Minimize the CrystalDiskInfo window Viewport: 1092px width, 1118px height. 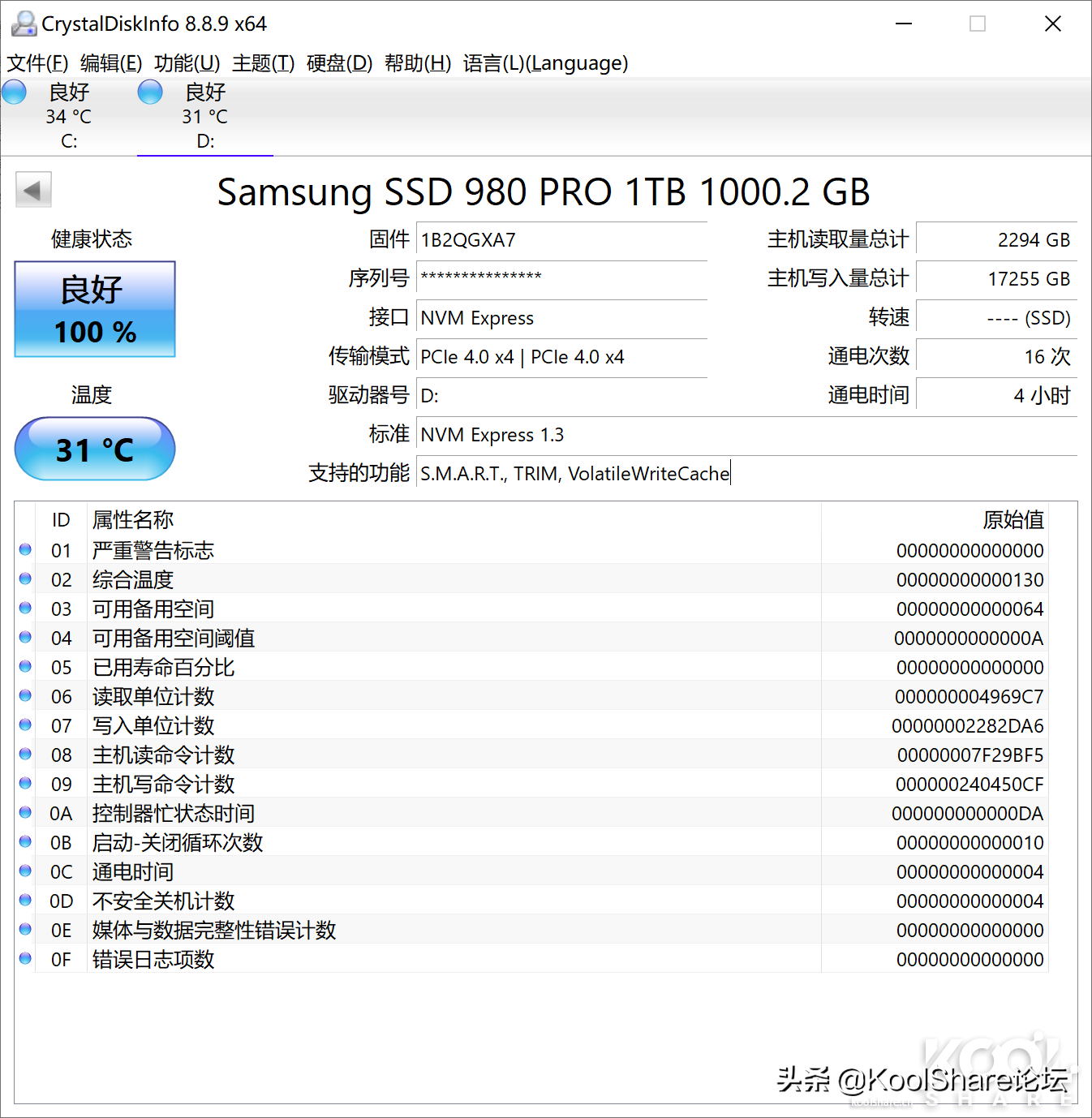(x=904, y=24)
